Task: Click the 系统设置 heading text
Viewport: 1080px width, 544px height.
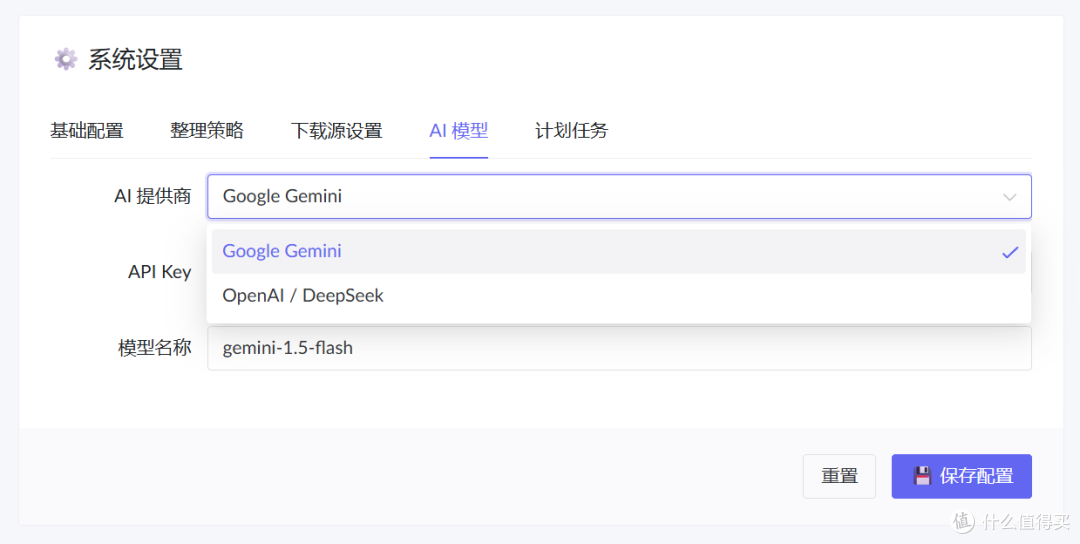Action: coord(135,60)
